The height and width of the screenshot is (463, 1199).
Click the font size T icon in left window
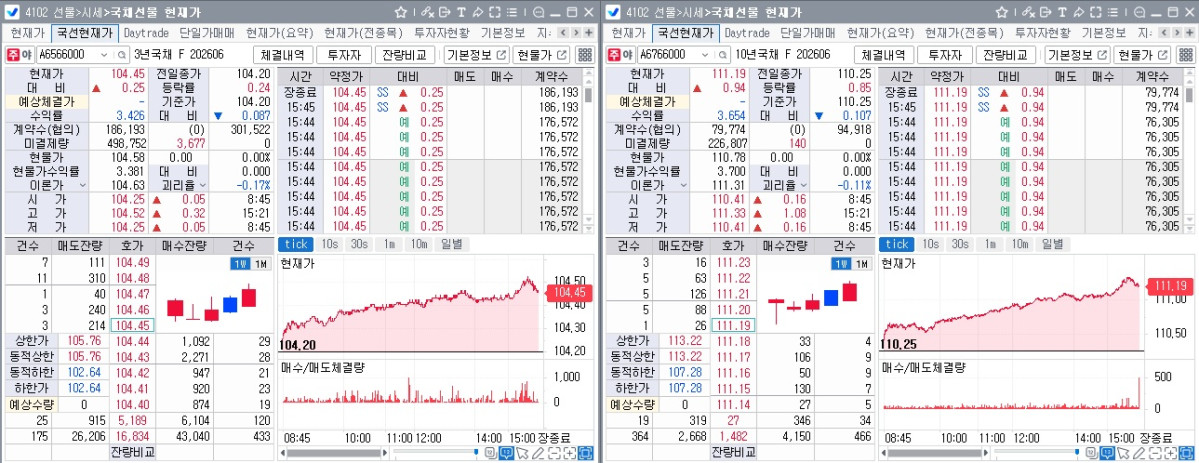pyautogui.click(x=461, y=12)
